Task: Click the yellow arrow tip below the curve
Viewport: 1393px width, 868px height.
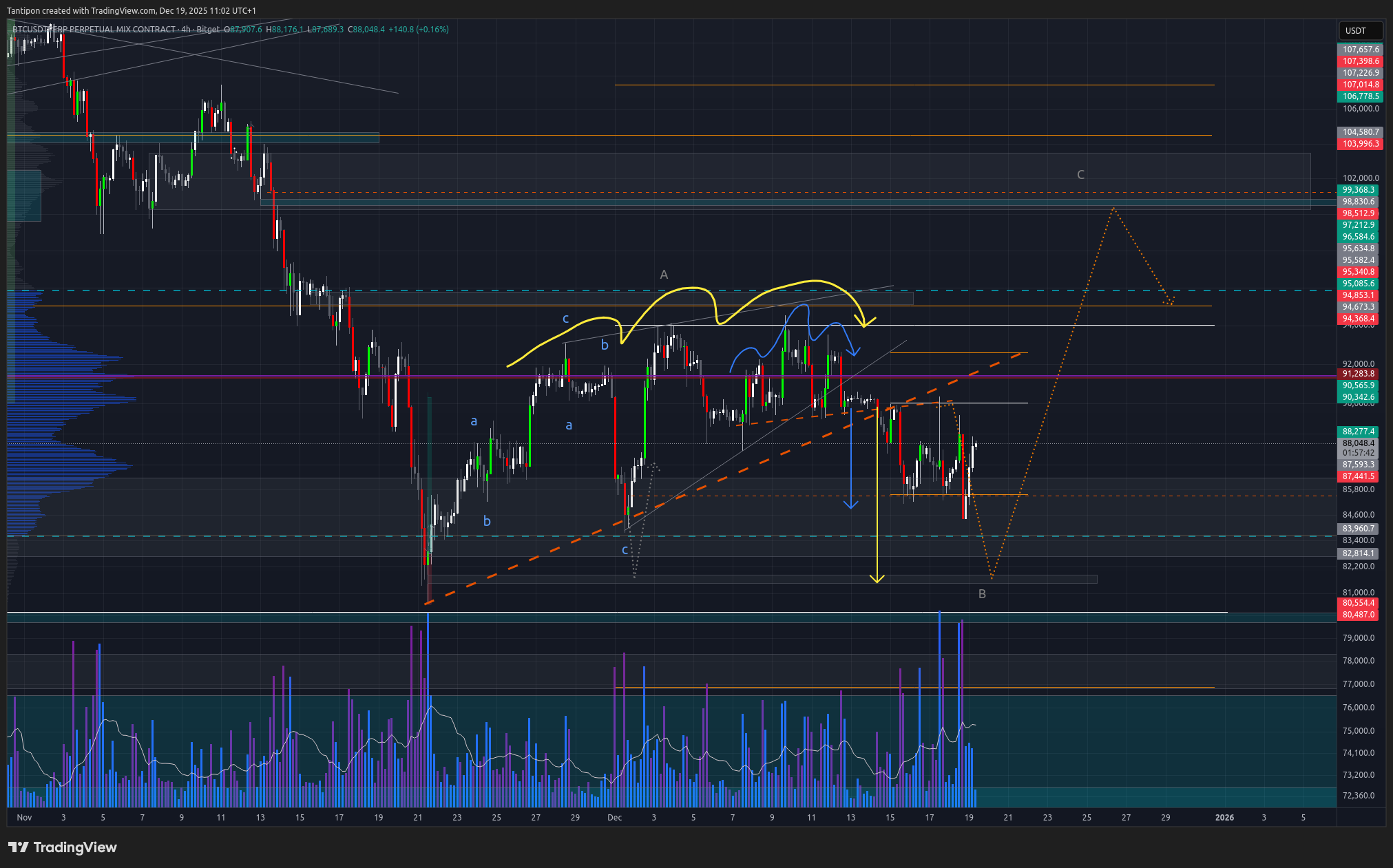Action: (877, 580)
